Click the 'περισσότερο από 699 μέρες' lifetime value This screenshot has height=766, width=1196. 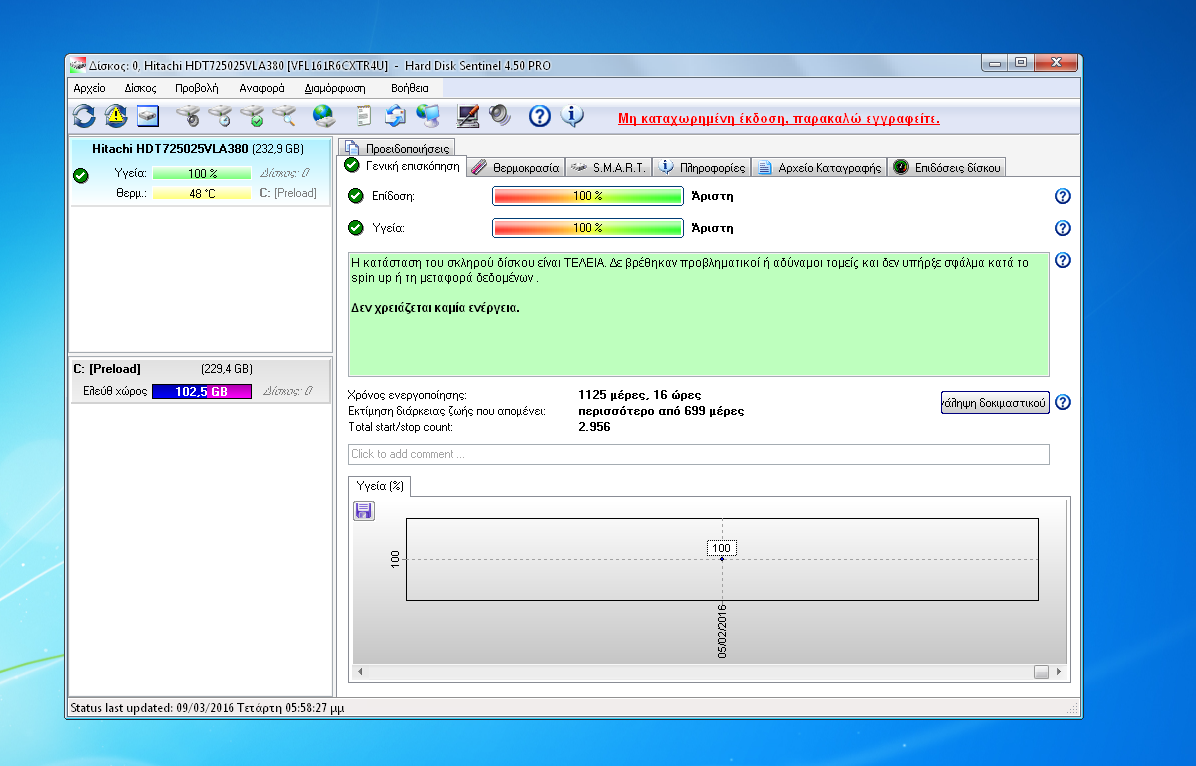point(661,410)
